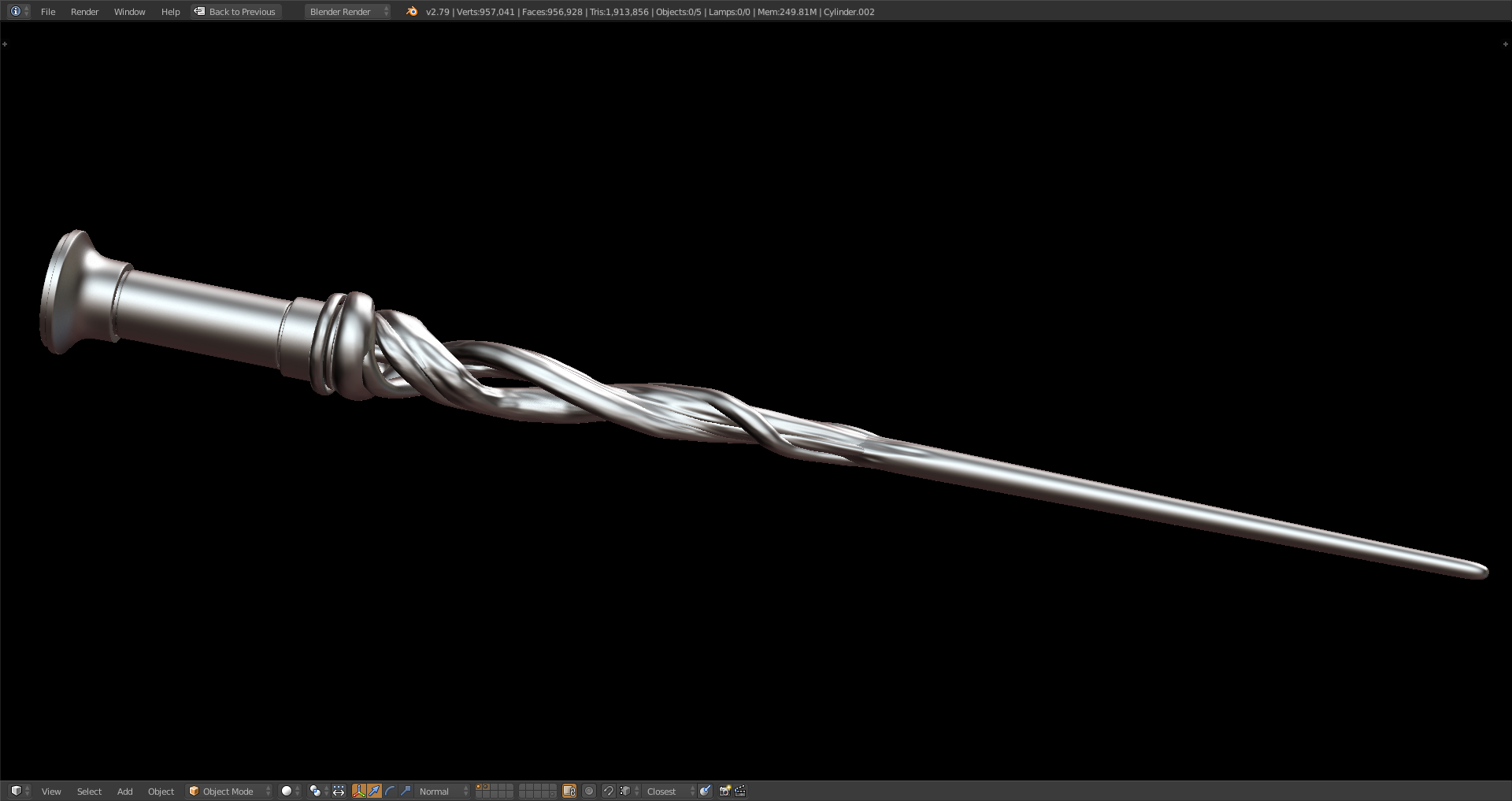Open the Window menu
The width and height of the screenshot is (1512, 801).
pyautogui.click(x=129, y=12)
